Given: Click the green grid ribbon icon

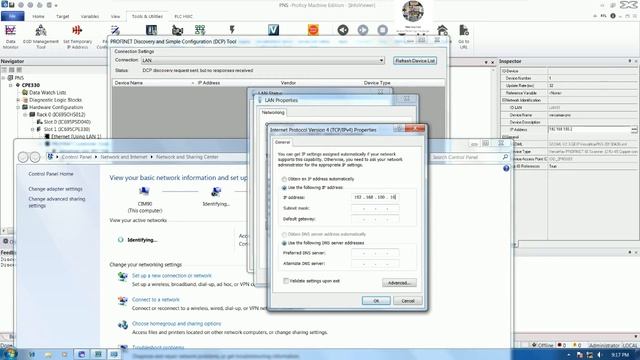Looking at the screenshot, I should [200, 29].
